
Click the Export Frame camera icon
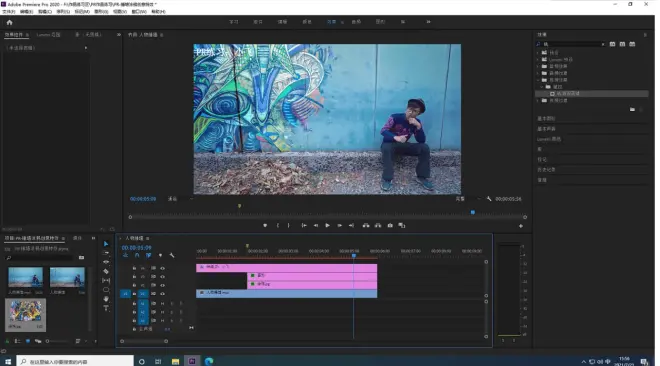coord(390,225)
